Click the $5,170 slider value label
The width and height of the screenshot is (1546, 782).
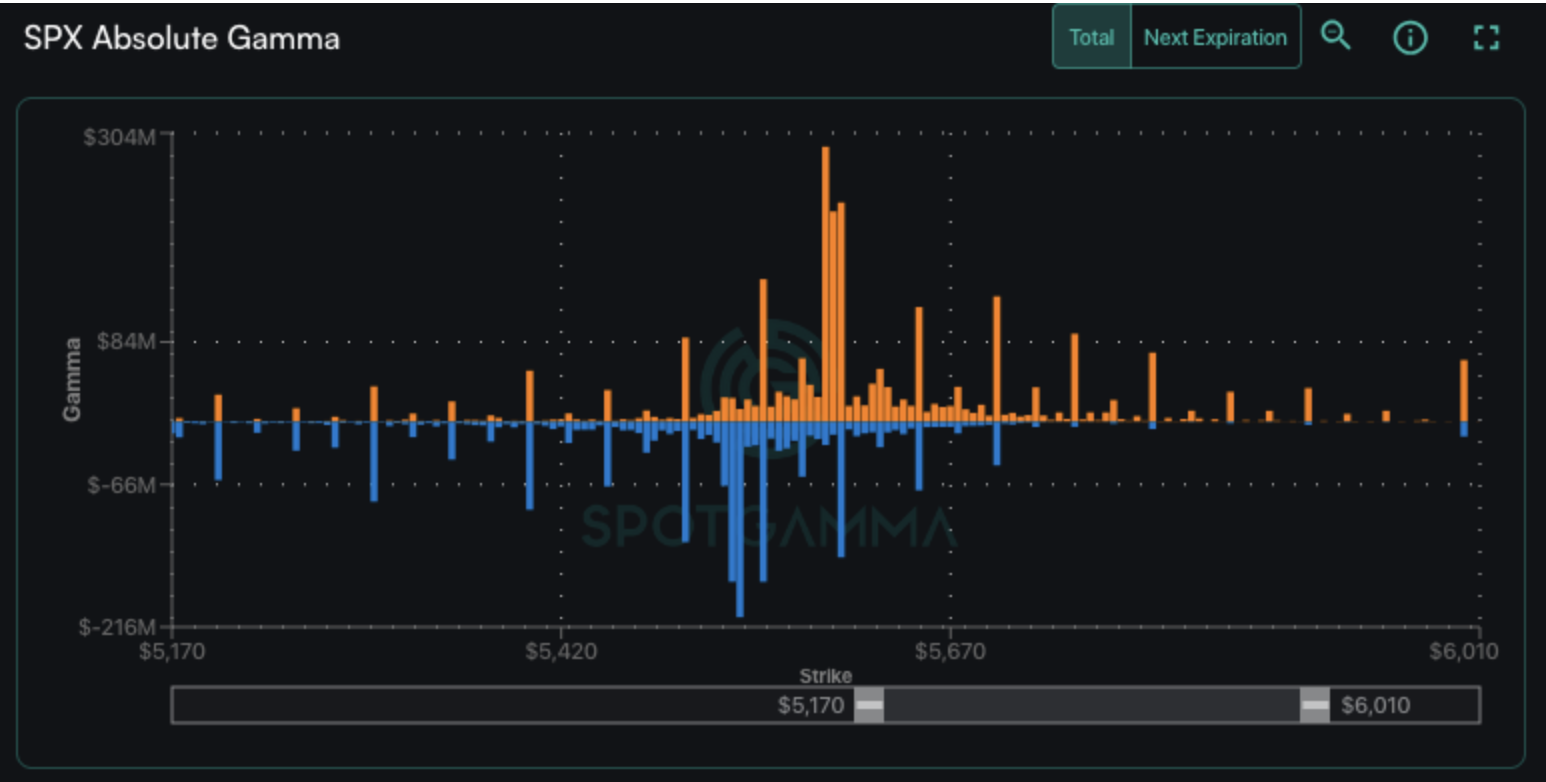[811, 706]
